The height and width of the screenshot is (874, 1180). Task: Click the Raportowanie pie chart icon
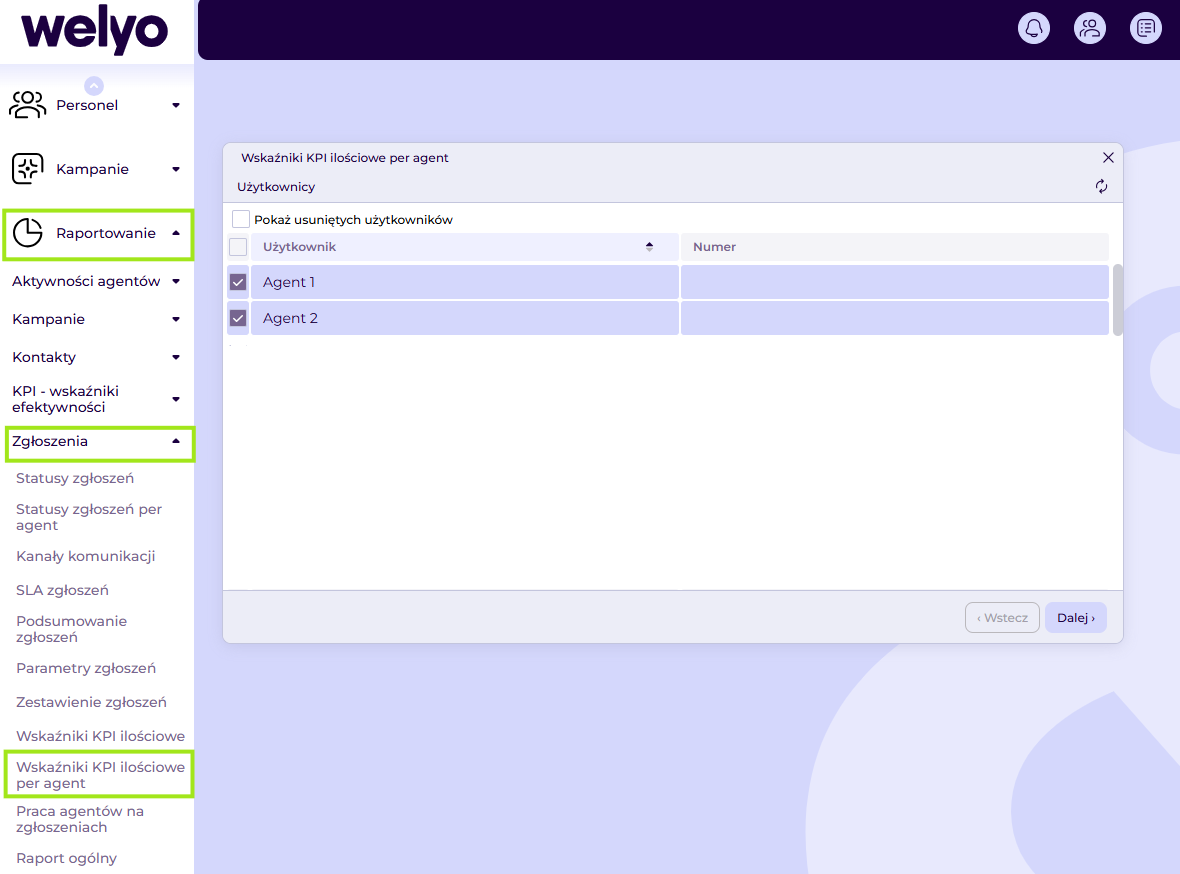point(28,233)
